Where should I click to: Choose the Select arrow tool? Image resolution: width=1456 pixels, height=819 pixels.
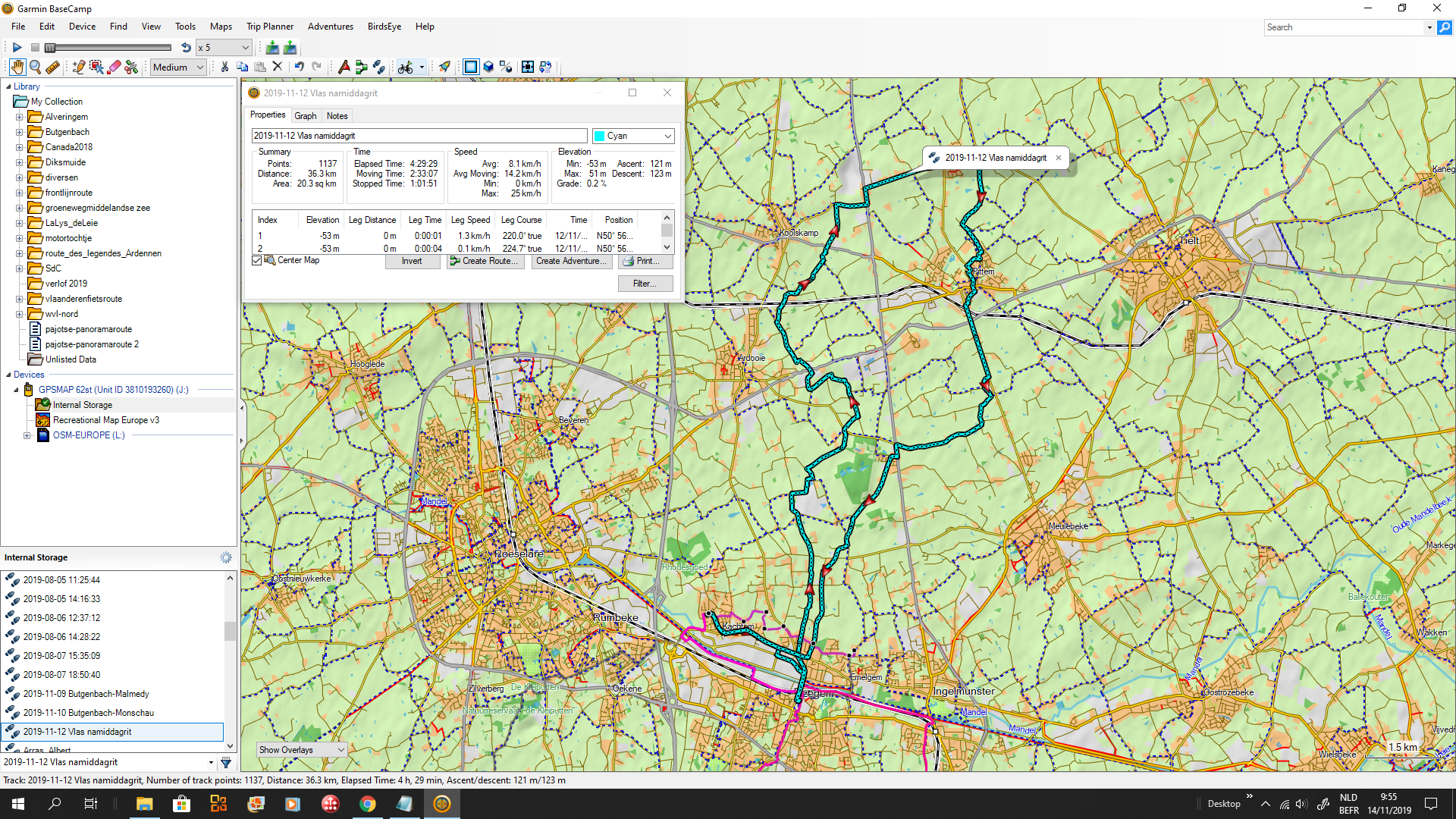(96, 67)
